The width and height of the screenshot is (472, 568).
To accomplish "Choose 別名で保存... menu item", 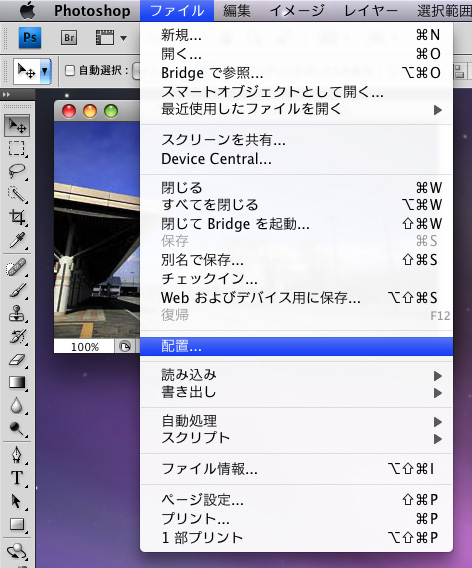I will (296, 260).
